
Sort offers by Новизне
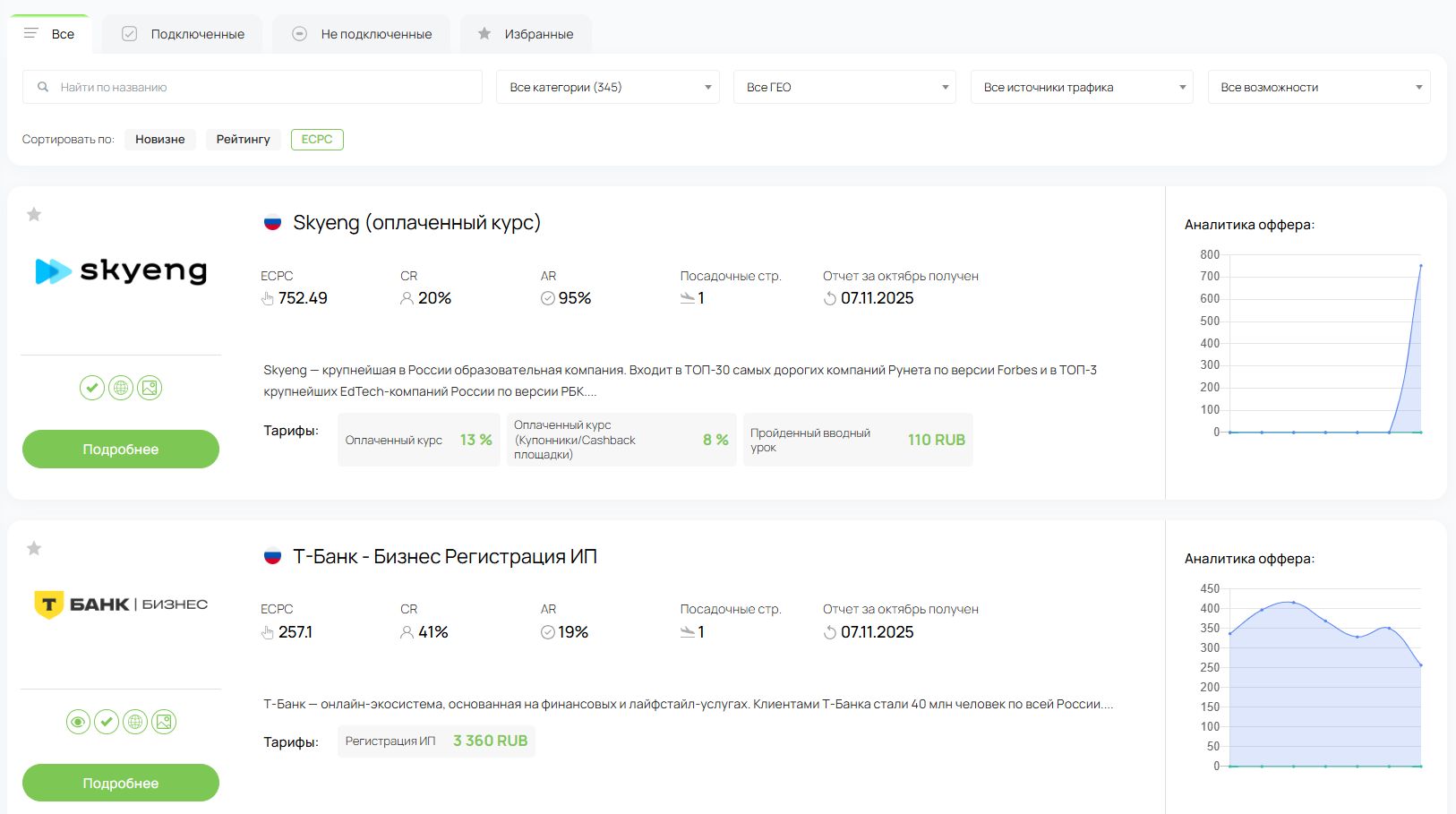[x=160, y=140]
